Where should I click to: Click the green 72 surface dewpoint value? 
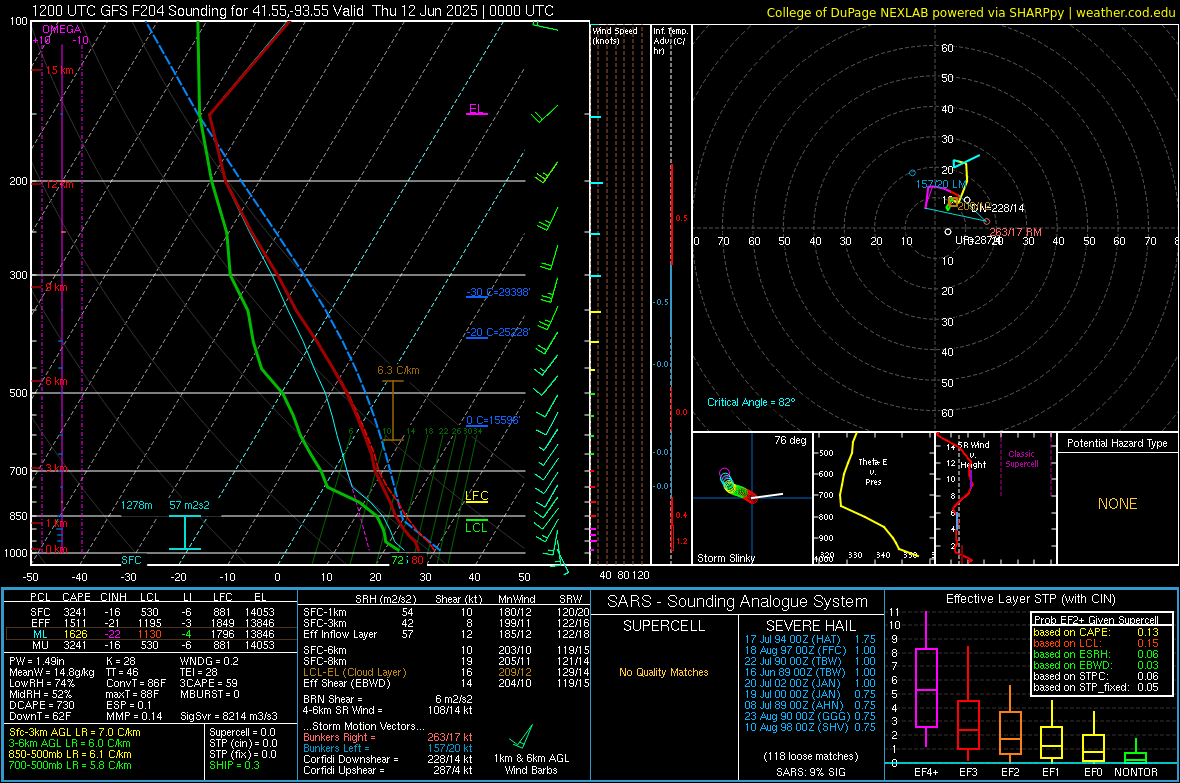(x=397, y=560)
